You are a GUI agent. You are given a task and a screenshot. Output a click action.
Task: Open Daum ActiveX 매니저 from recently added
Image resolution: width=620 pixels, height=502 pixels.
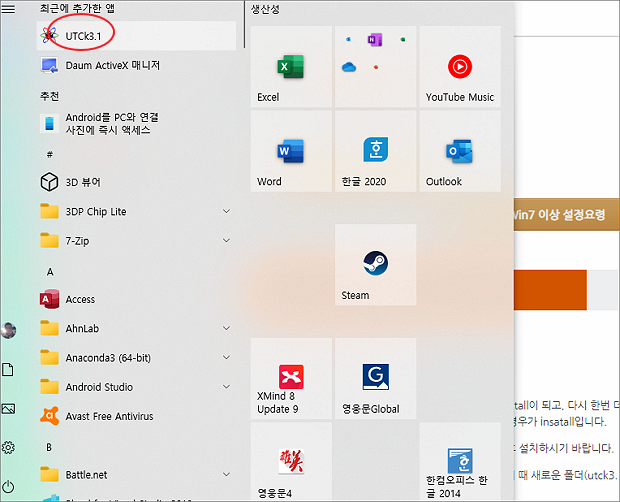136,65
